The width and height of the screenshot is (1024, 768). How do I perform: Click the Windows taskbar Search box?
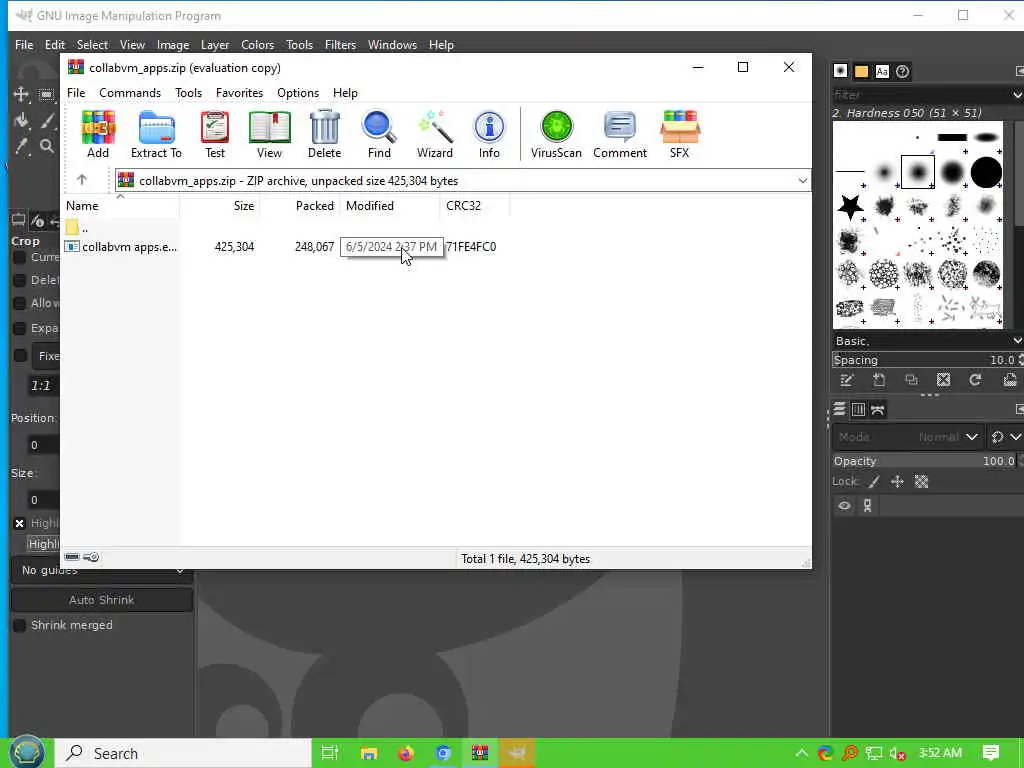[183, 753]
